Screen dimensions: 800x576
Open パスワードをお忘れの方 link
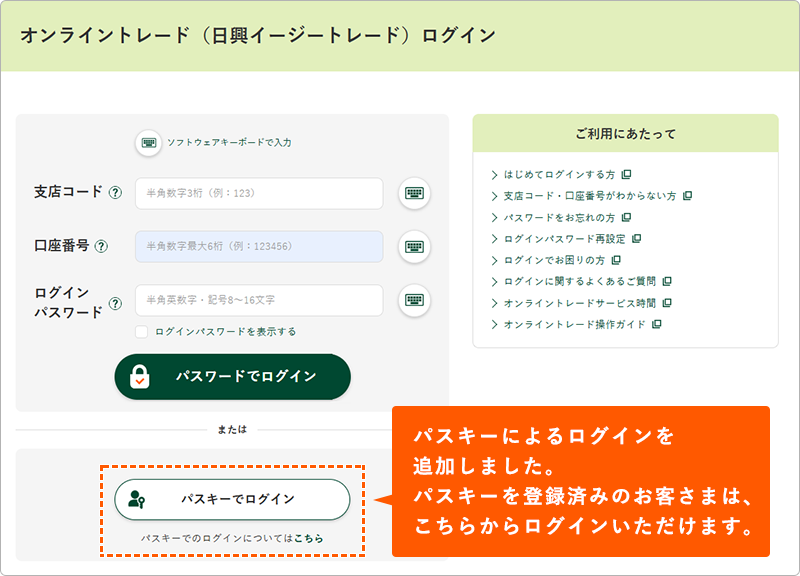tap(560, 217)
